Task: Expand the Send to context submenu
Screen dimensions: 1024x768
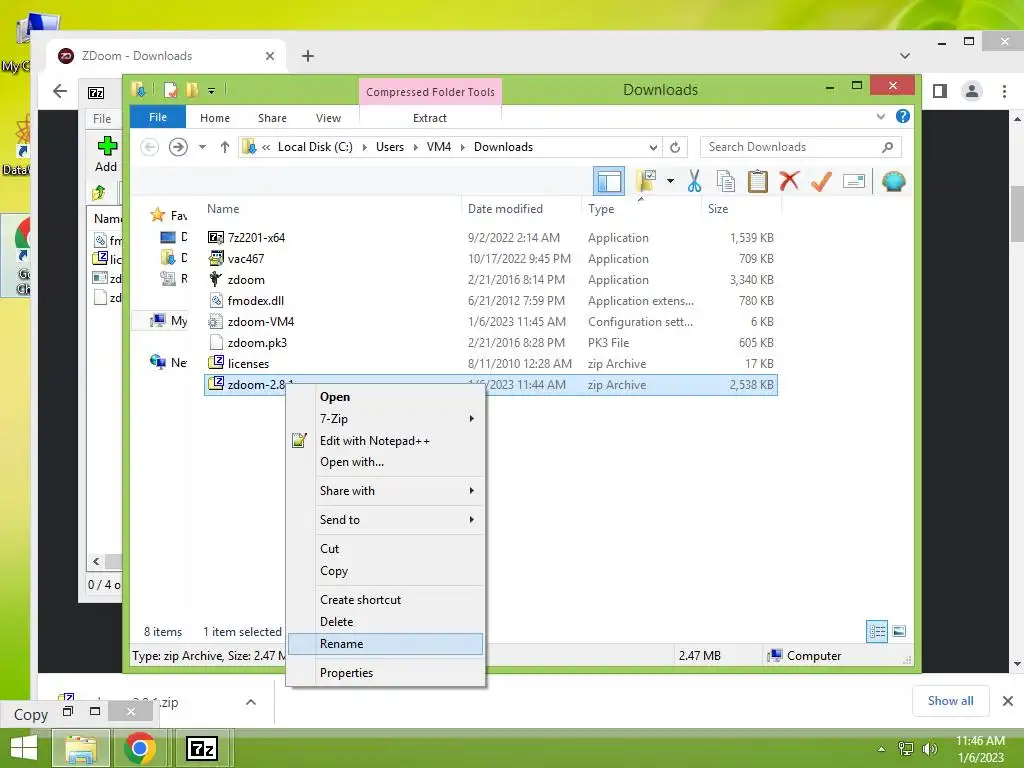Action: click(x=385, y=520)
